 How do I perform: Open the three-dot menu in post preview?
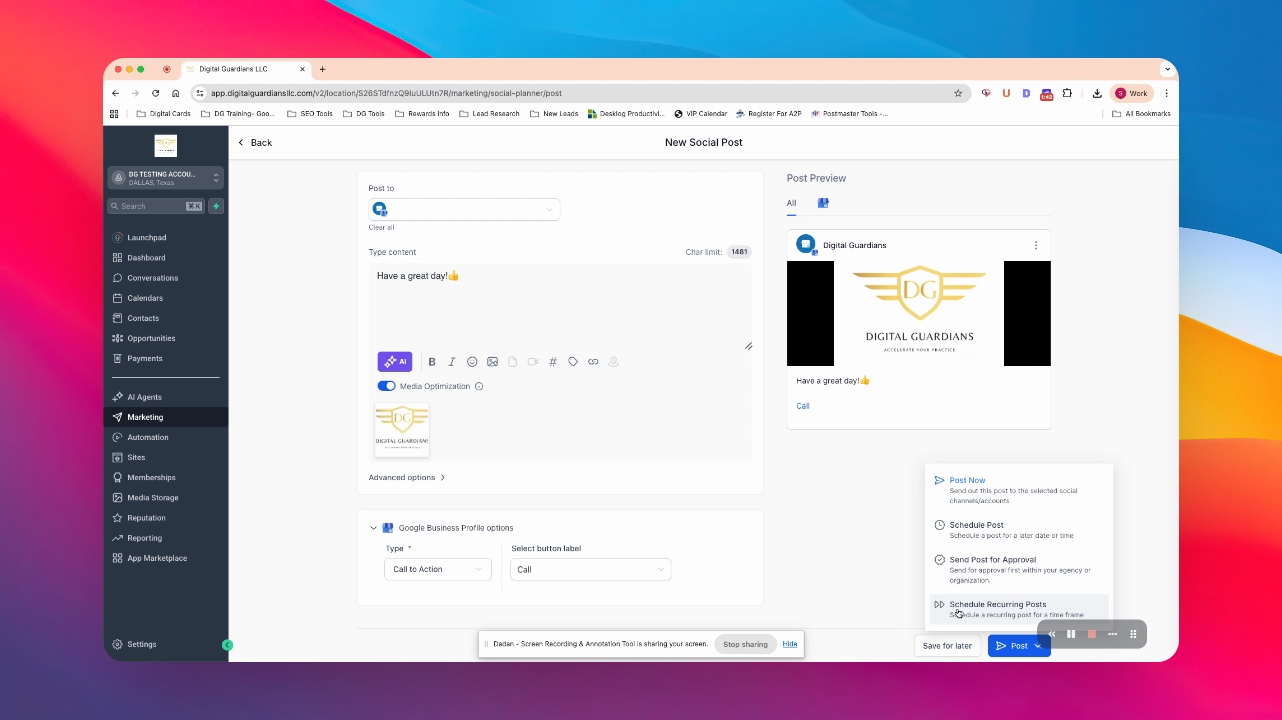(1035, 245)
